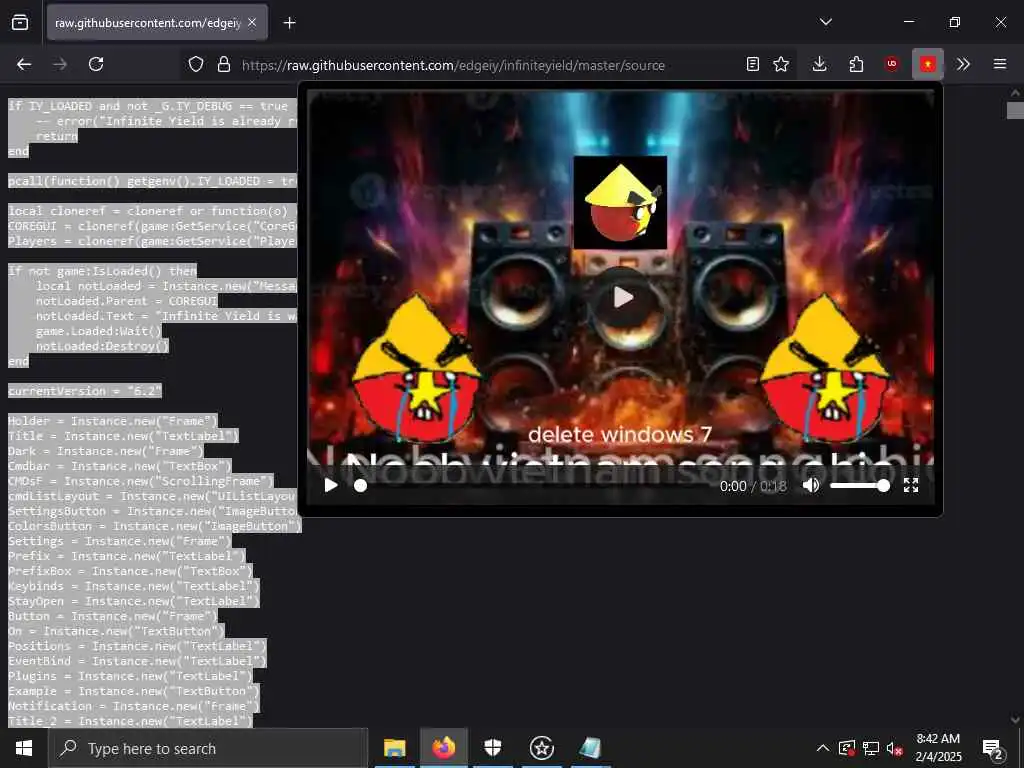Click the 'StayOpen = Instance.new' line
The width and height of the screenshot is (1024, 768).
pos(133,601)
